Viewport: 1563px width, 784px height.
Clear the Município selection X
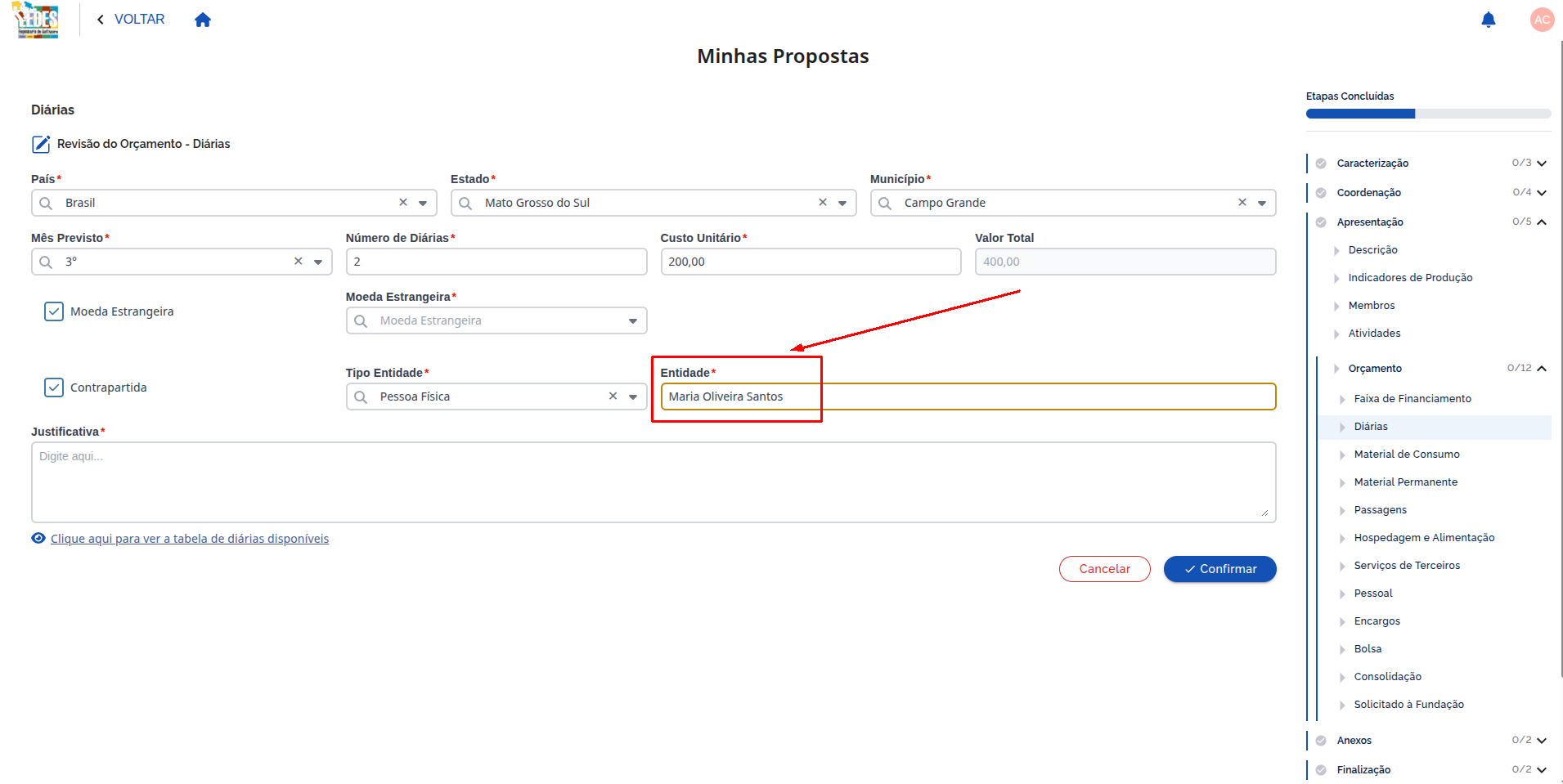point(1242,203)
